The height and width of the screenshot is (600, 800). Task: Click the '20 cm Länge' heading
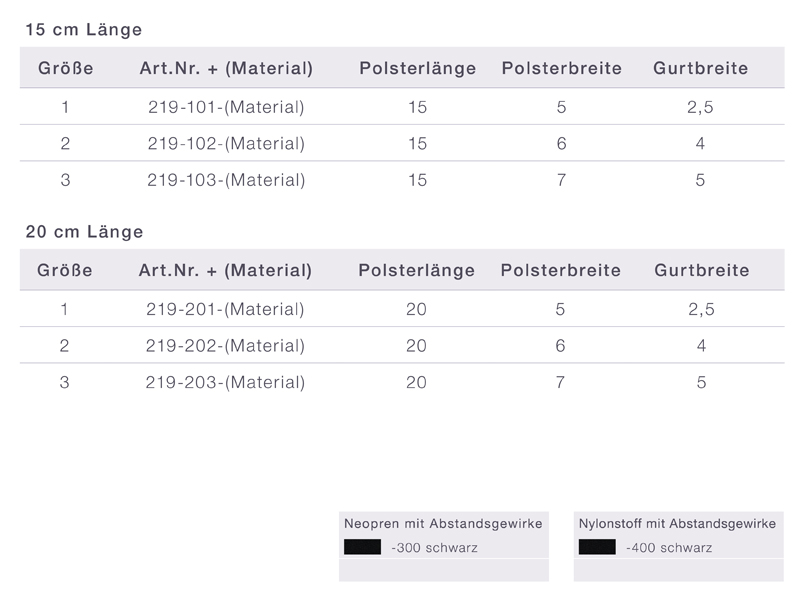pyautogui.click(x=84, y=232)
